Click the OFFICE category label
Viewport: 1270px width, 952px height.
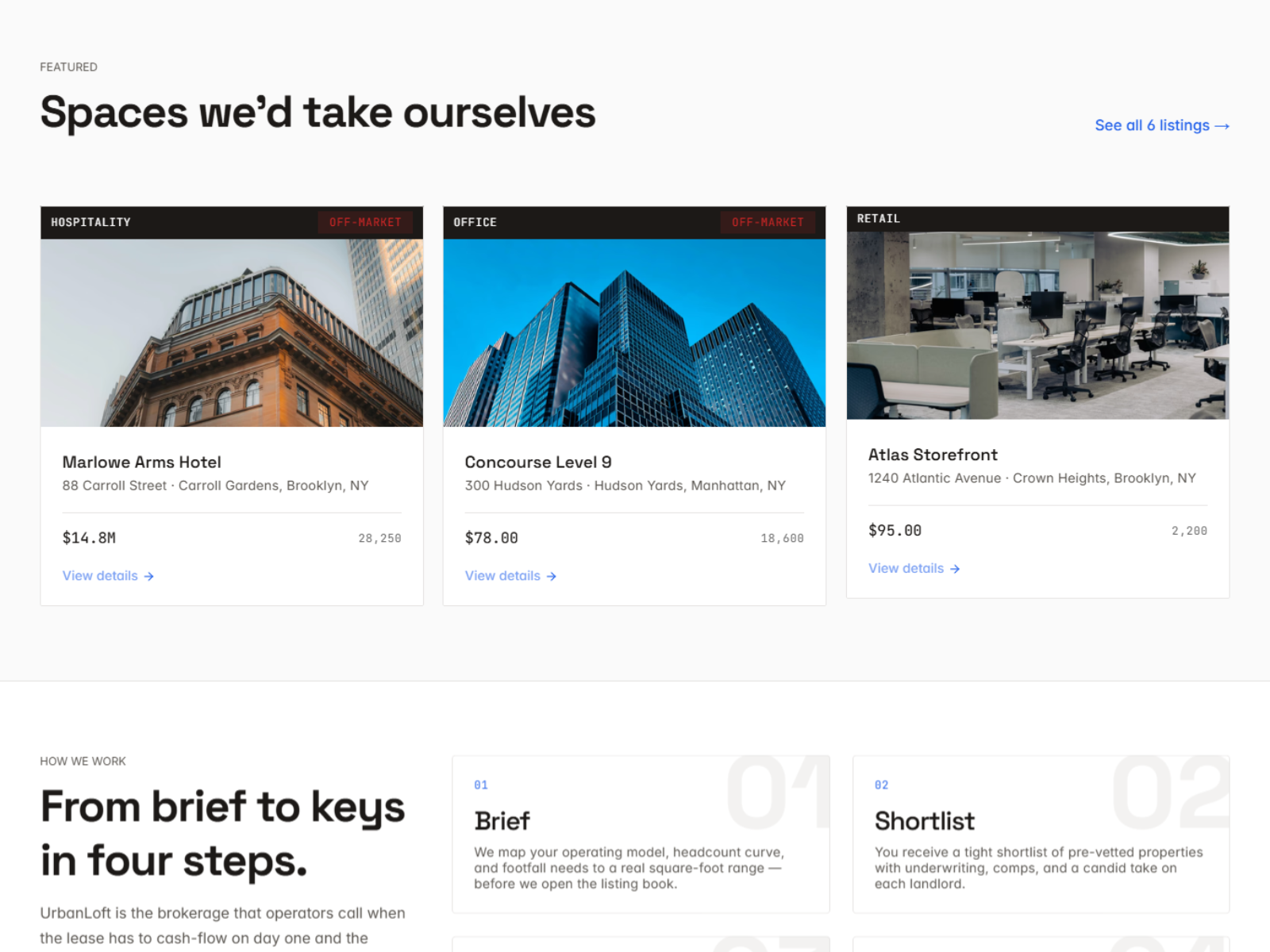(475, 222)
